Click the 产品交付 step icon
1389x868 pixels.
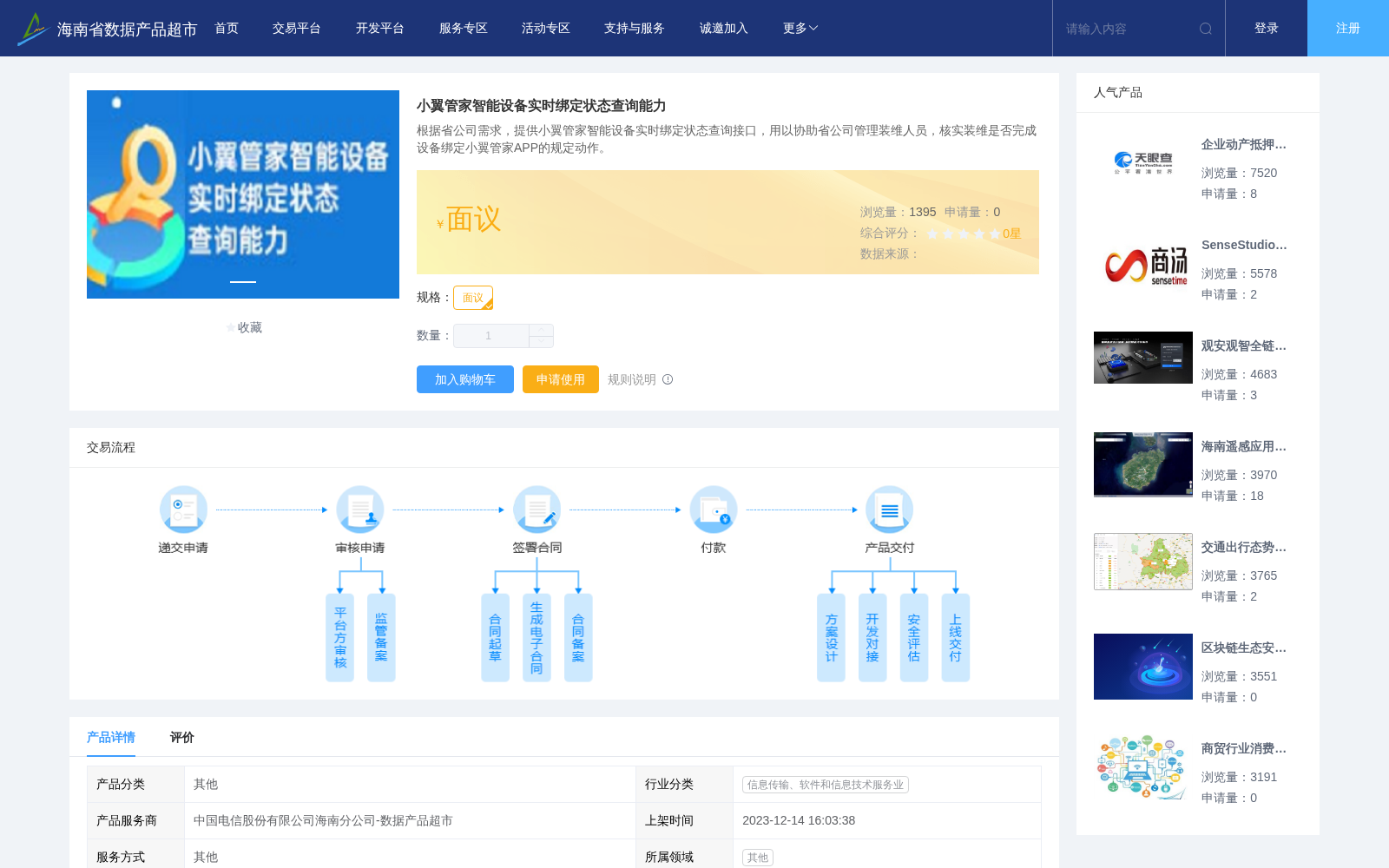[x=890, y=509]
